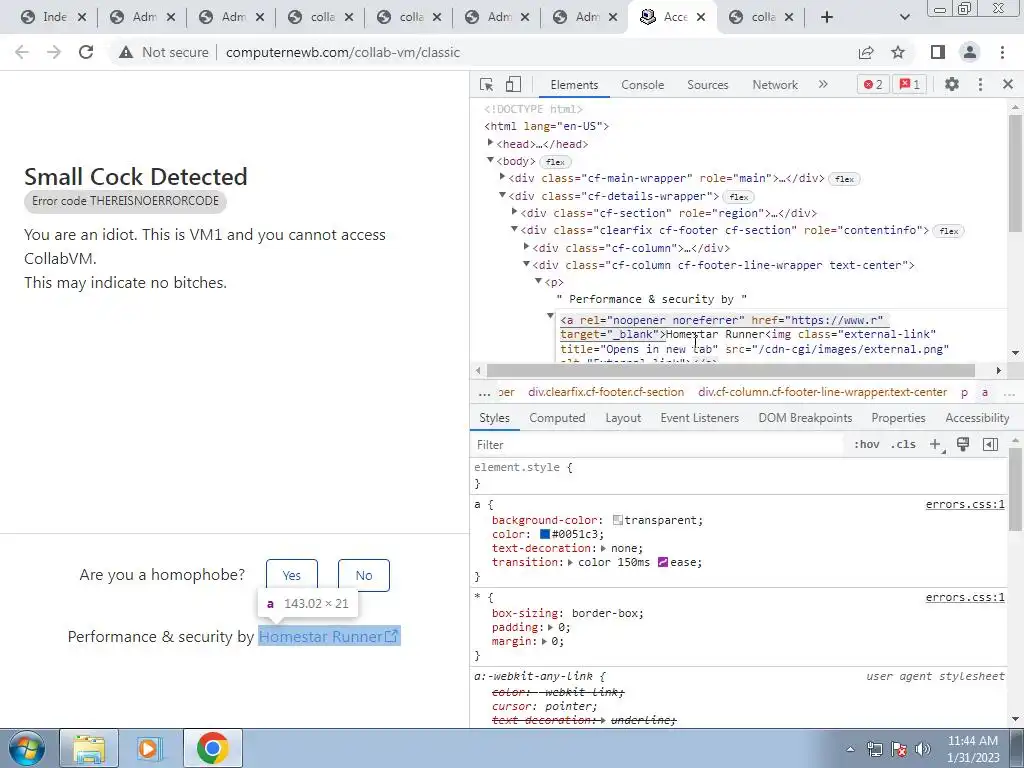Open DevTools settings gear
1024x768 pixels.
pyautogui.click(x=952, y=84)
